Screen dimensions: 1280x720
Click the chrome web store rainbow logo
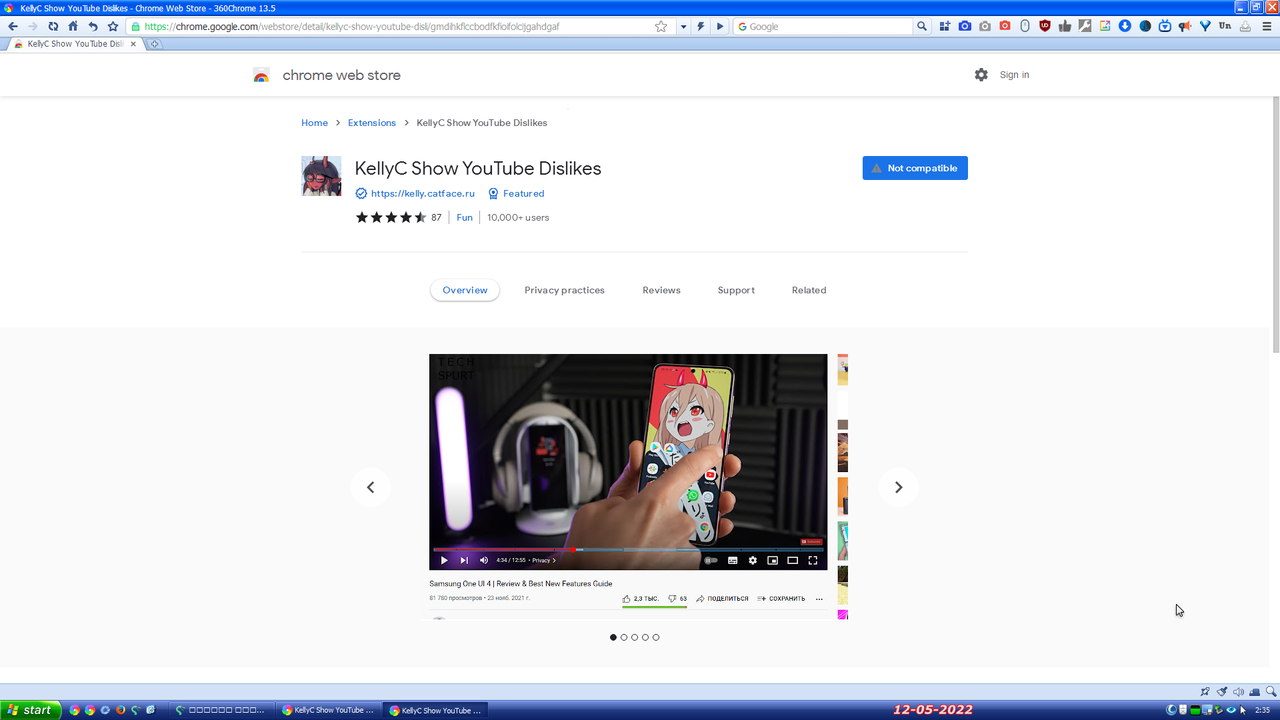[261, 75]
